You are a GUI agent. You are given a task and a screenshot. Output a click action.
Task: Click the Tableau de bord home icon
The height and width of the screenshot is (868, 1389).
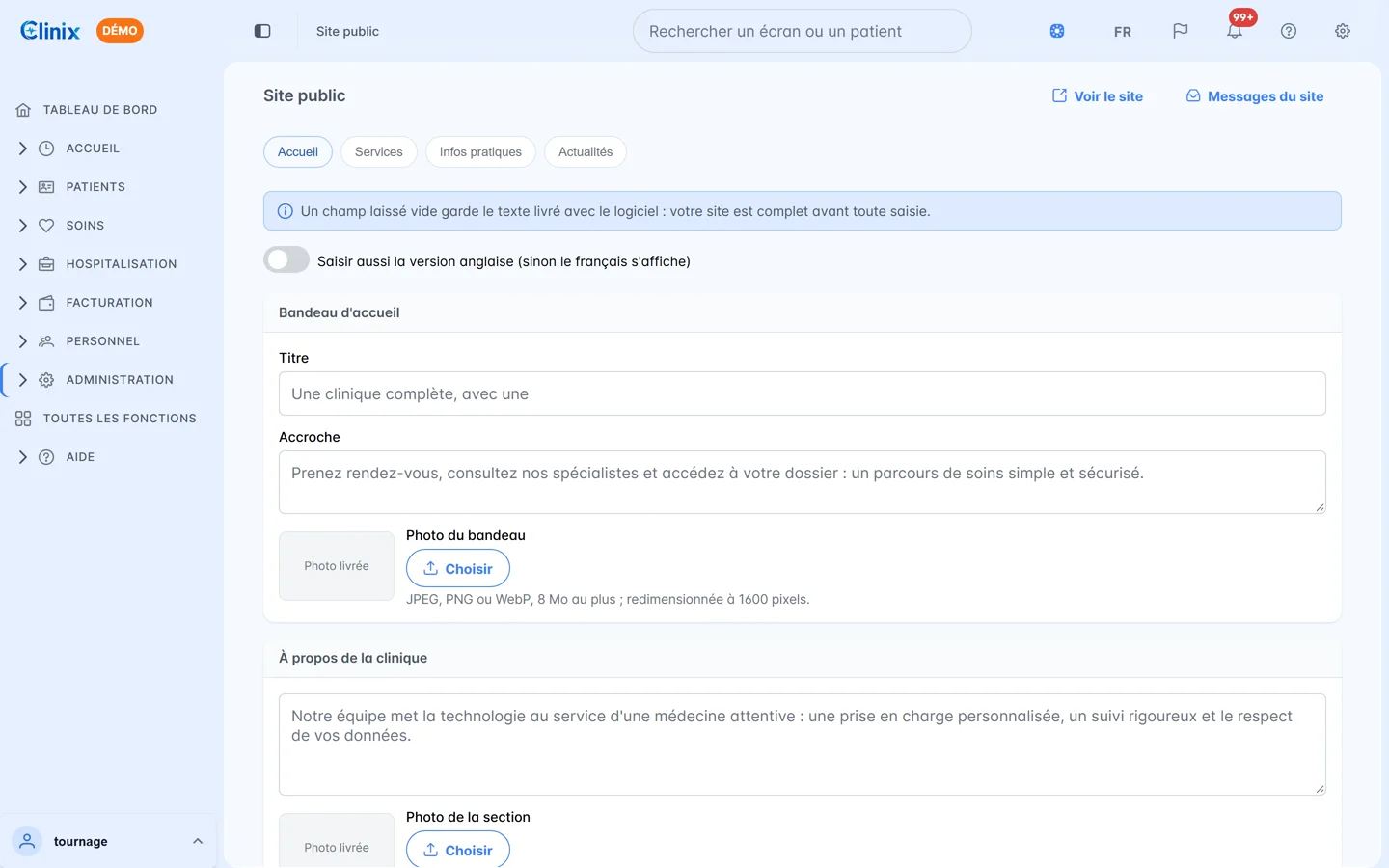point(23,110)
